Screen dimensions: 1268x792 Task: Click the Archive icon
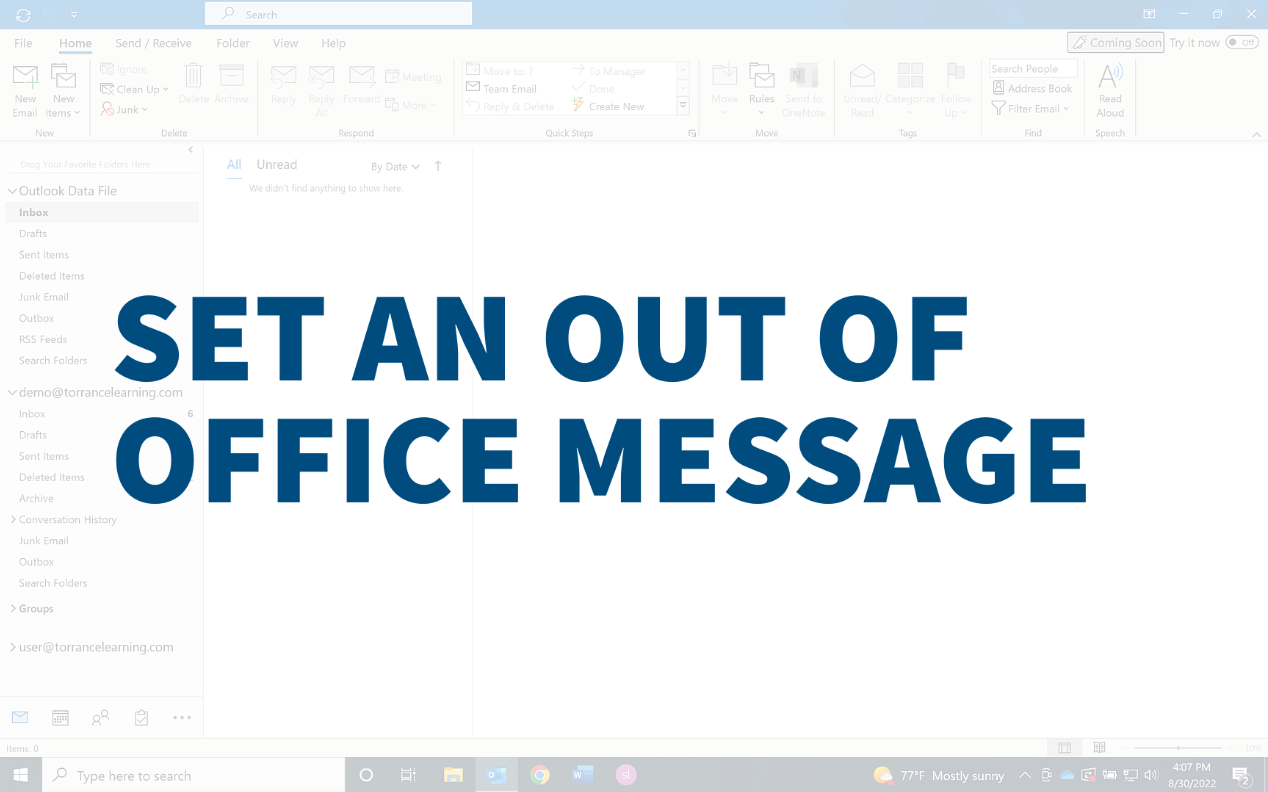click(231, 76)
